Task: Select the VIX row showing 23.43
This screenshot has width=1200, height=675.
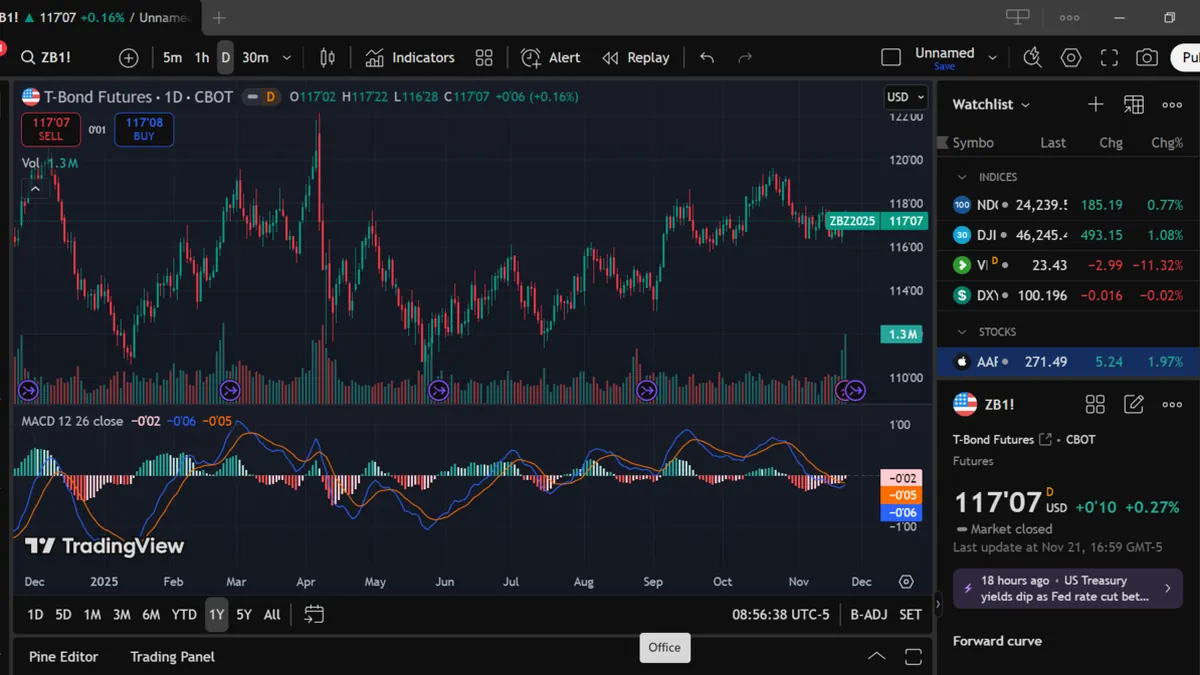Action: pos(1068,265)
